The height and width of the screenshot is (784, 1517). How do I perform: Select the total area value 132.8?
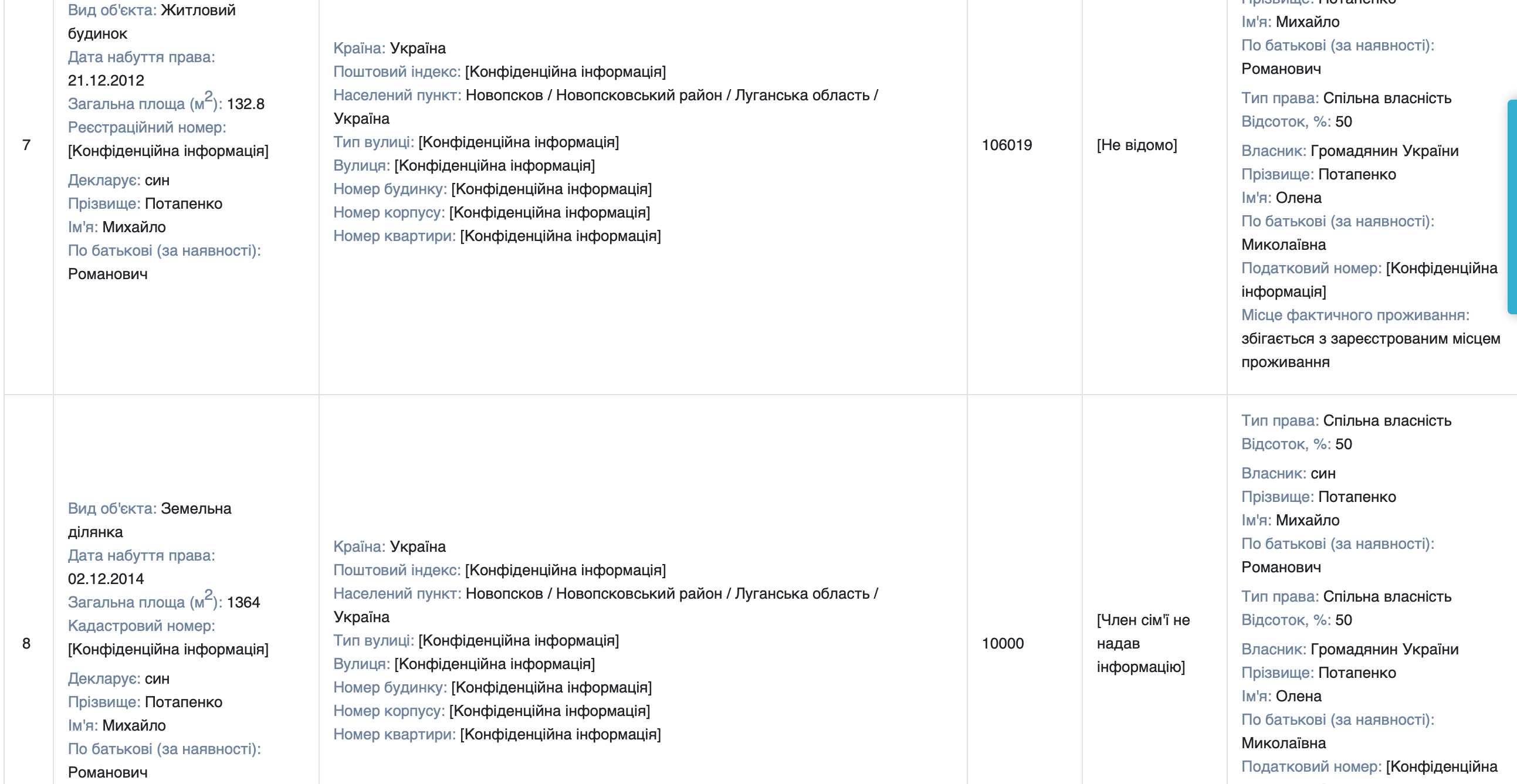pos(246,104)
